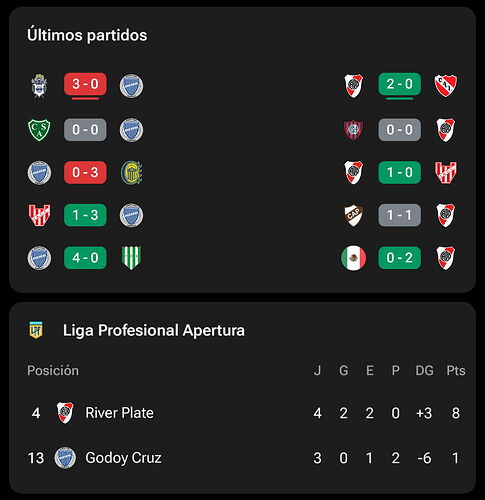Open the green 0 - 2 match result
Viewport: 485px width, 500px height.
click(399, 258)
